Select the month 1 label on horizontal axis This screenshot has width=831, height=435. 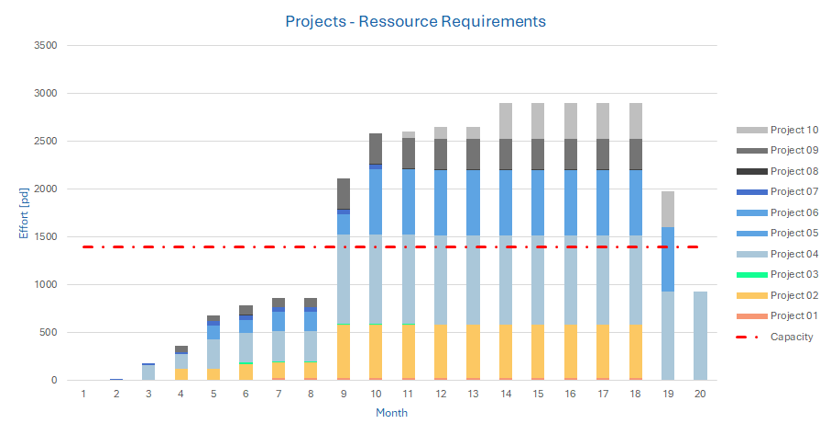pos(84,394)
